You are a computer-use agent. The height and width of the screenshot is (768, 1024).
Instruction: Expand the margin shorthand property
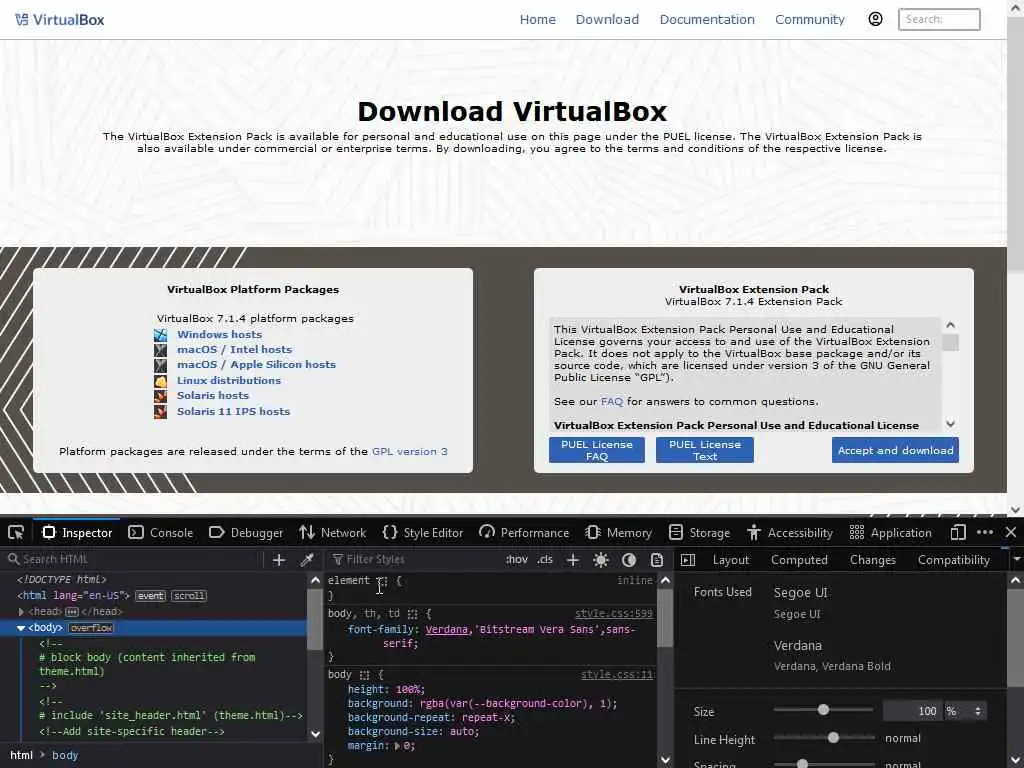[x=398, y=746]
